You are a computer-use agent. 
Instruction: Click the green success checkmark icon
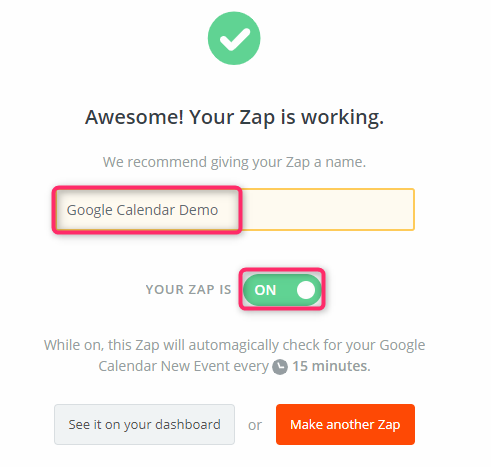pos(234,38)
